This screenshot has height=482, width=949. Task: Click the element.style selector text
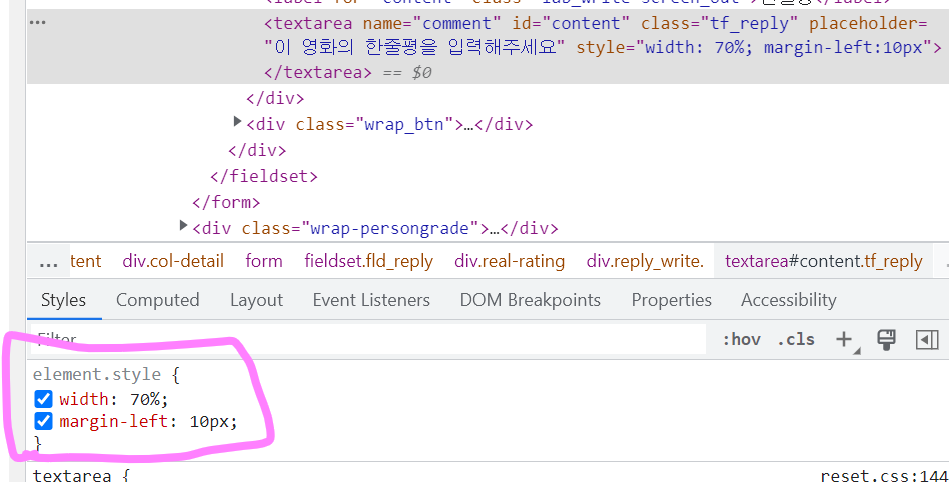pos(97,374)
